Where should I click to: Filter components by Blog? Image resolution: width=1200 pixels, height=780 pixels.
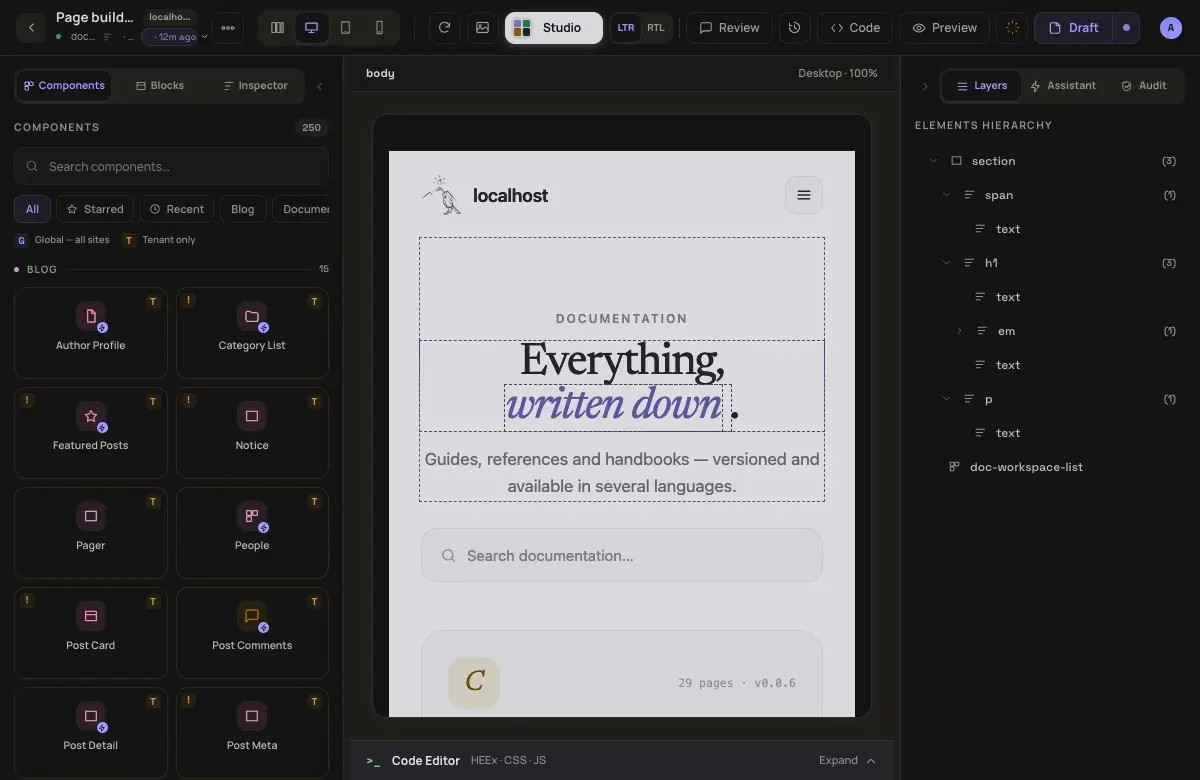tap(243, 209)
